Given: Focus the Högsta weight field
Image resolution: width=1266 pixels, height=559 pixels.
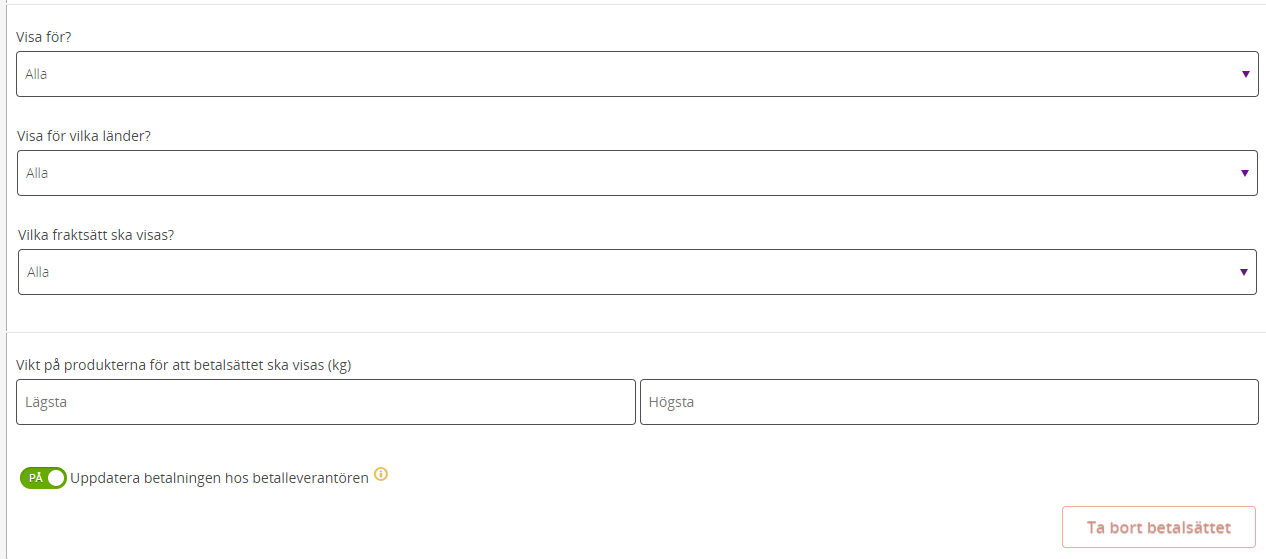Looking at the screenshot, I should click(949, 402).
